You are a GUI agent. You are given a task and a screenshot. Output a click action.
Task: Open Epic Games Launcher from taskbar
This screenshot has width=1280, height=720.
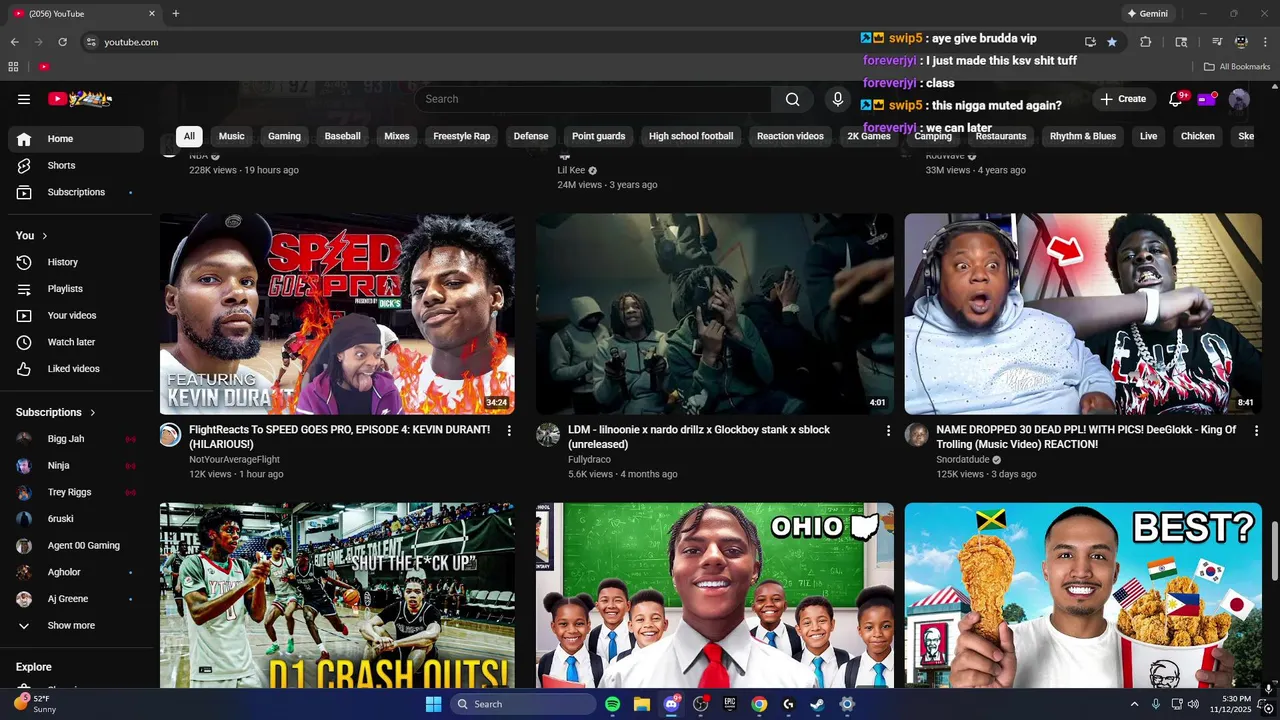click(x=730, y=704)
